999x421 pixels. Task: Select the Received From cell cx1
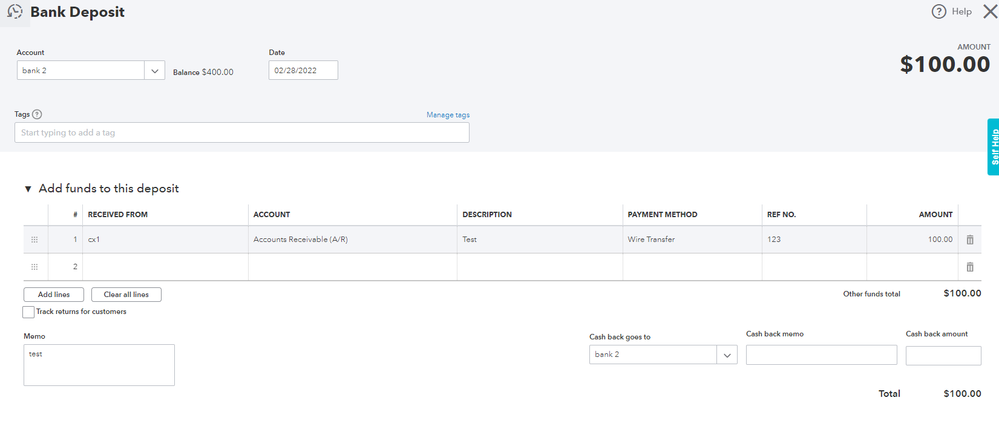click(x=165, y=240)
